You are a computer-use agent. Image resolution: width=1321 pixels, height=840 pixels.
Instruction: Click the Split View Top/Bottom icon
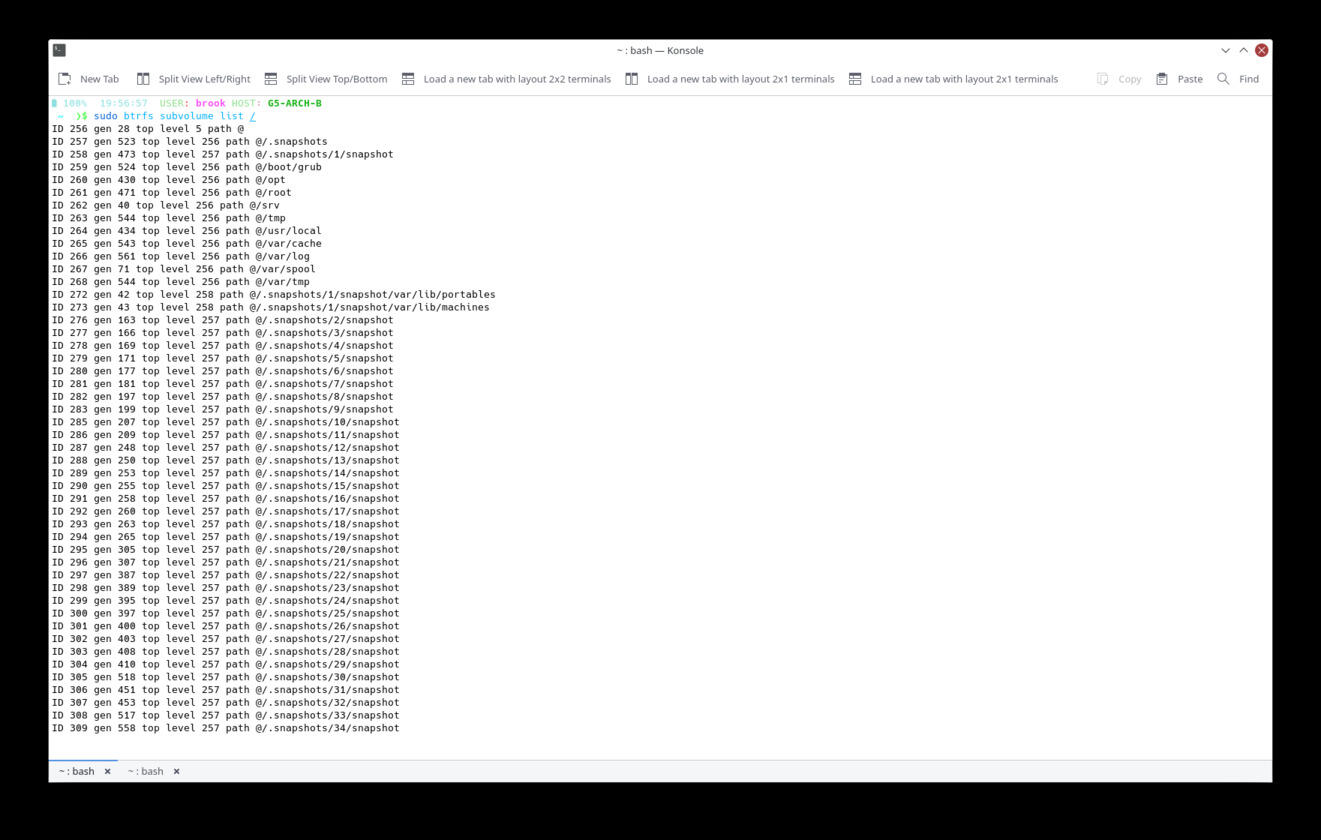271,79
